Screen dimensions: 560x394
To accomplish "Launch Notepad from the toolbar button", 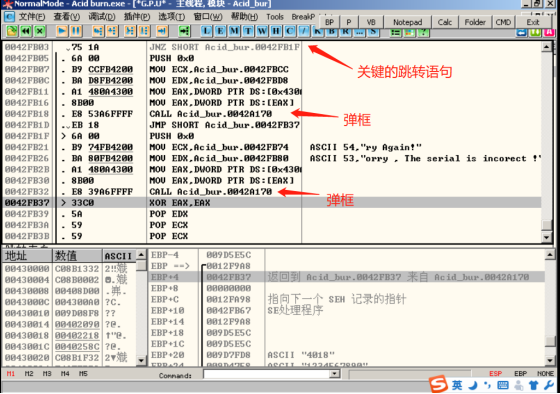I will click(408, 22).
